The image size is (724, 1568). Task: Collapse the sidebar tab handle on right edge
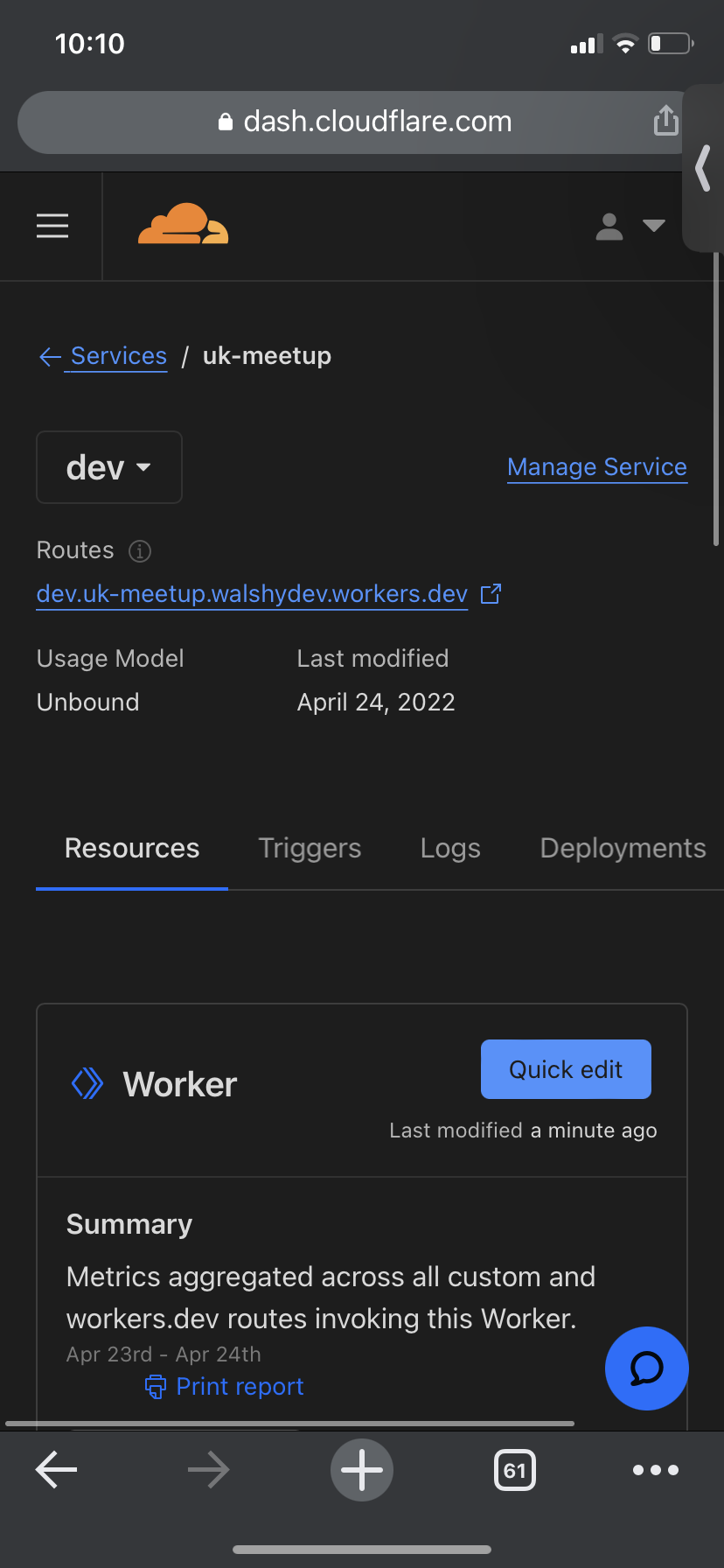[x=702, y=169]
